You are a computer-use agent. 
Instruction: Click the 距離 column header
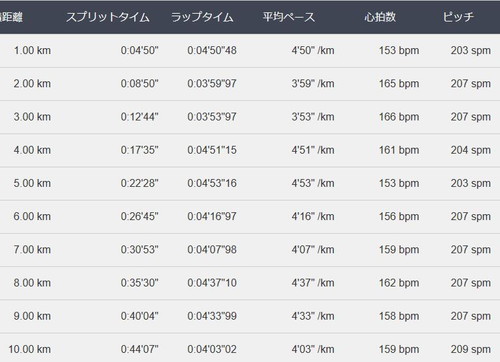point(11,17)
